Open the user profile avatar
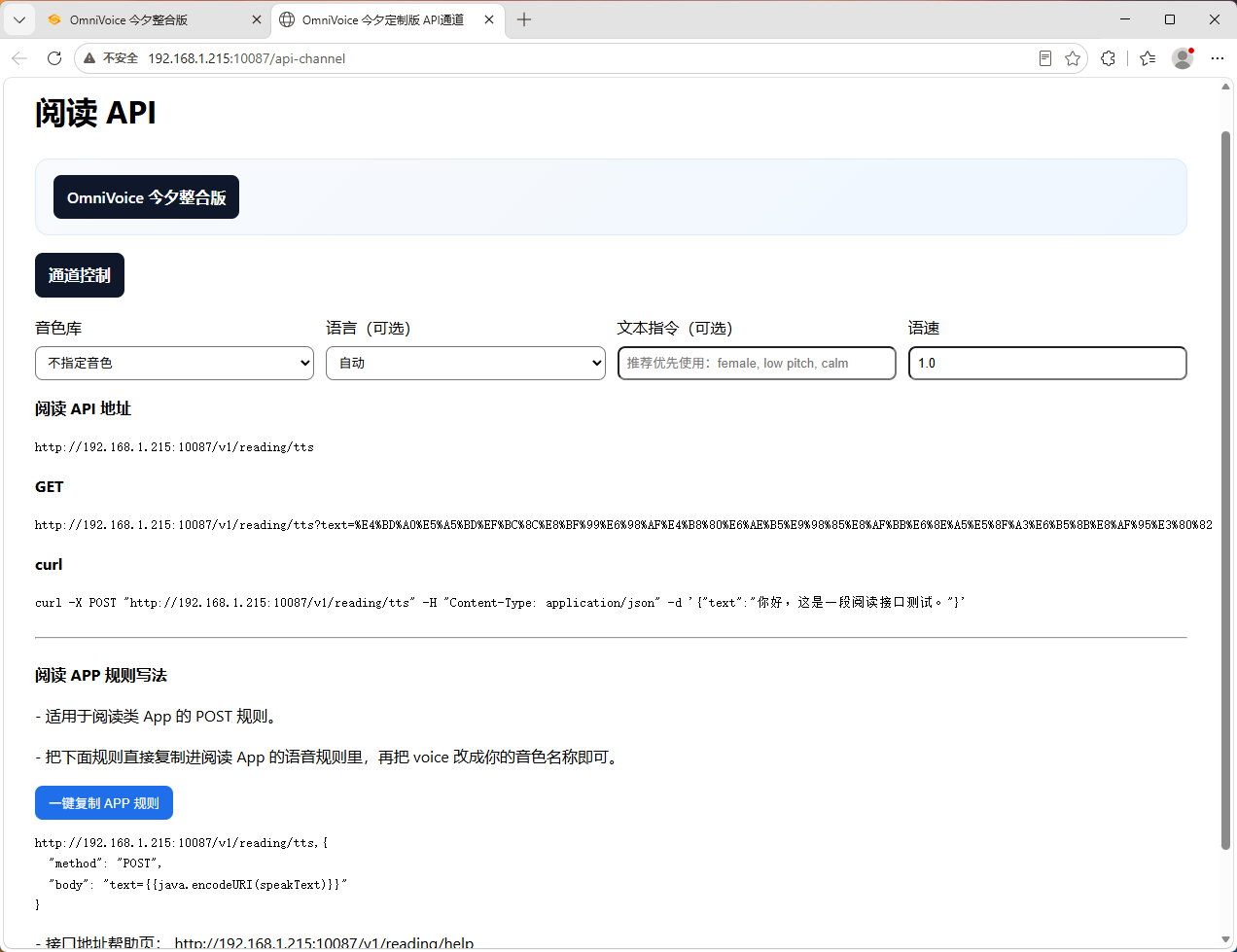The height and width of the screenshot is (952, 1237). pos(1183,58)
